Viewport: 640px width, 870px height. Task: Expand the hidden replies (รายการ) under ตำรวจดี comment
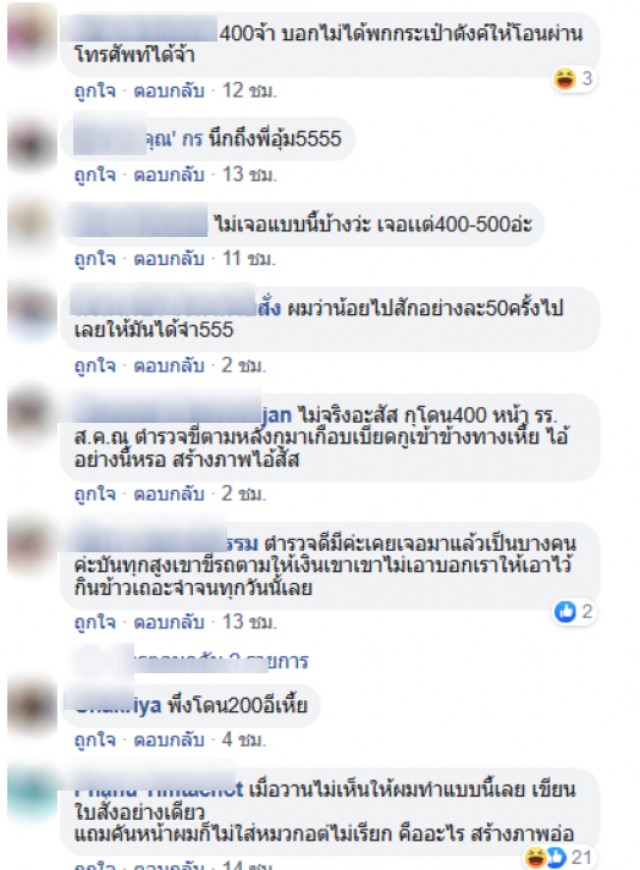click(x=192, y=661)
